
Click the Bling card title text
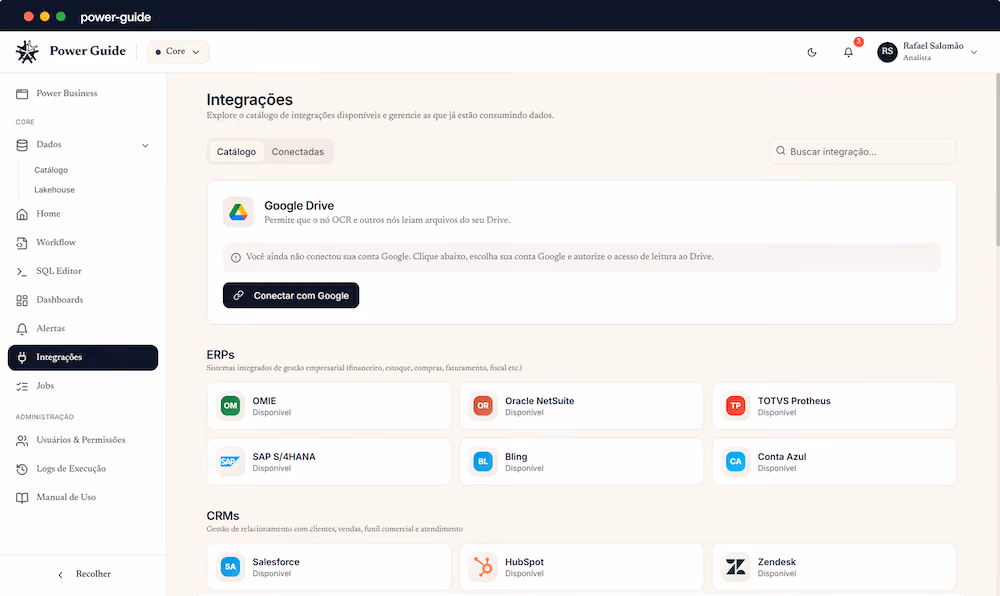516,456
